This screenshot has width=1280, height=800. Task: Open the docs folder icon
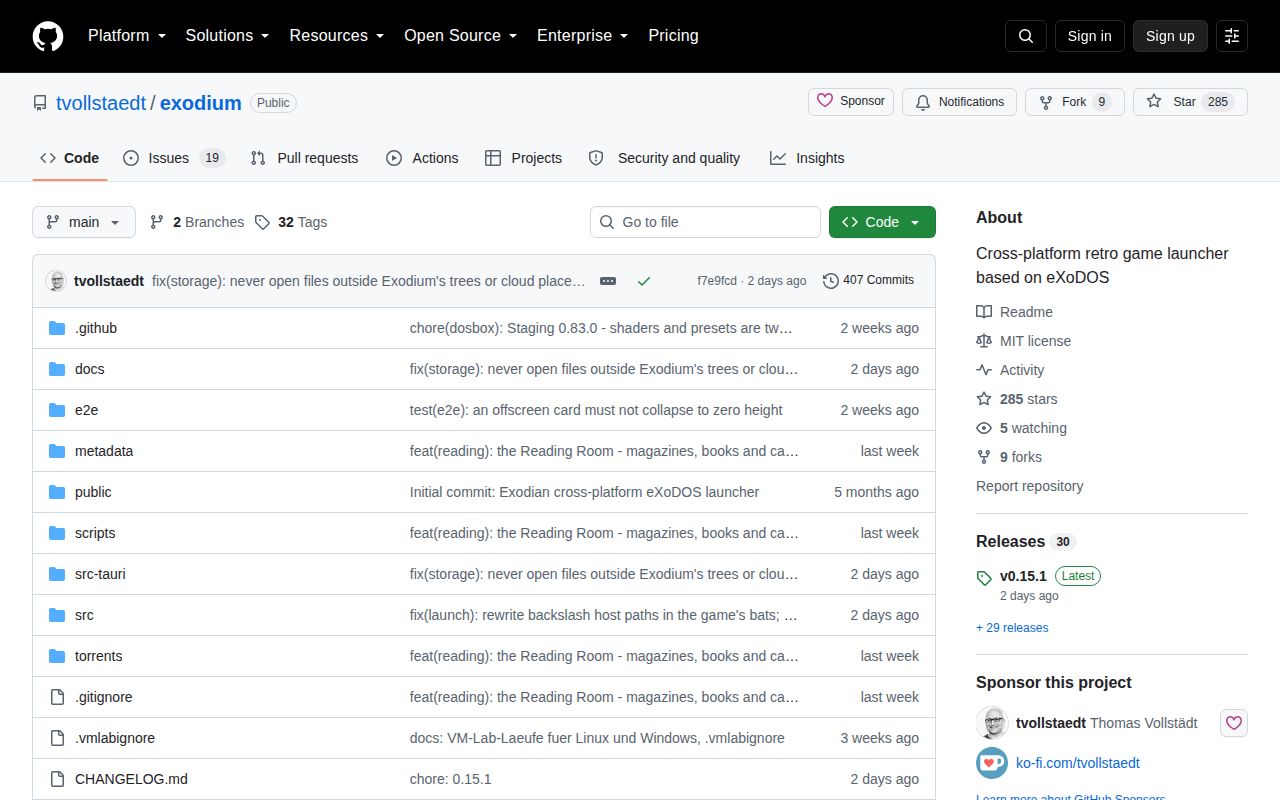(x=57, y=369)
